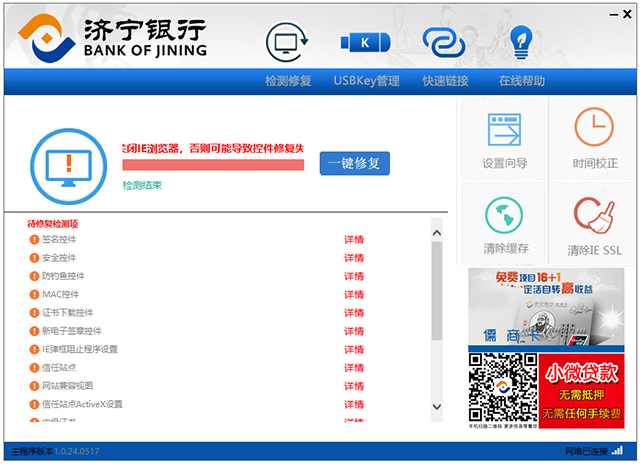Open the 小微贷款 loan advertisement
Image resolution: width=640 pixels, height=465 pixels.
[x=582, y=391]
